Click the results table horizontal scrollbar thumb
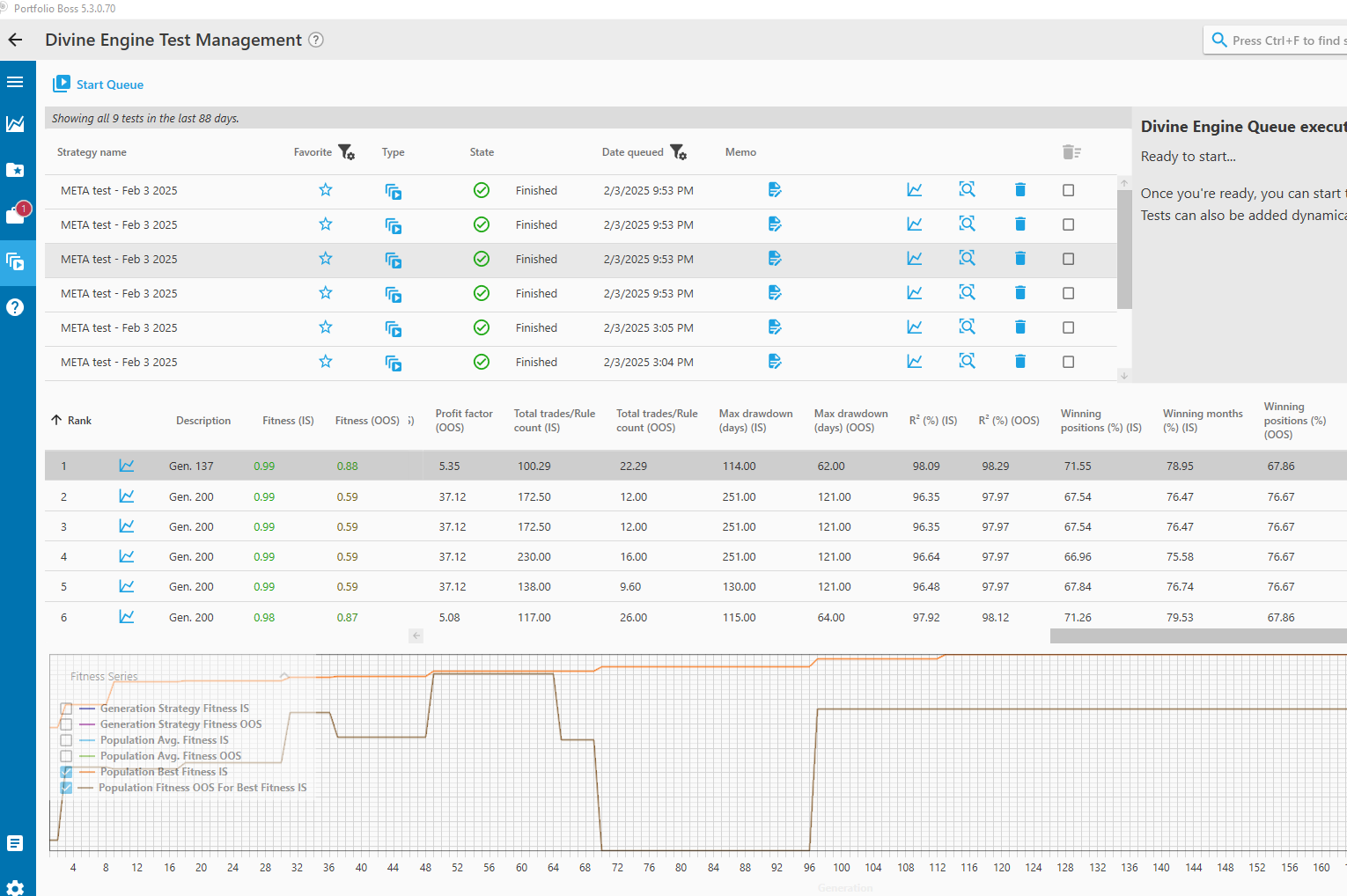Screen dimensions: 1347x896 [1197, 636]
